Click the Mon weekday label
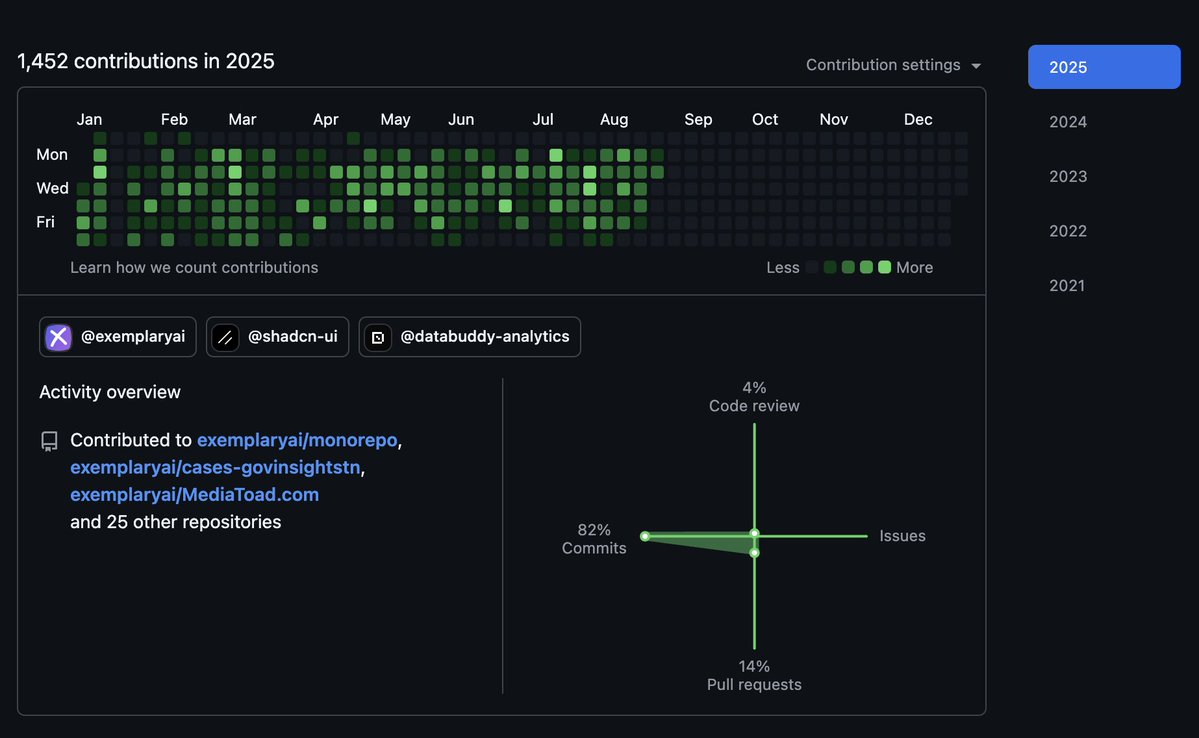1199x738 pixels. (x=52, y=154)
